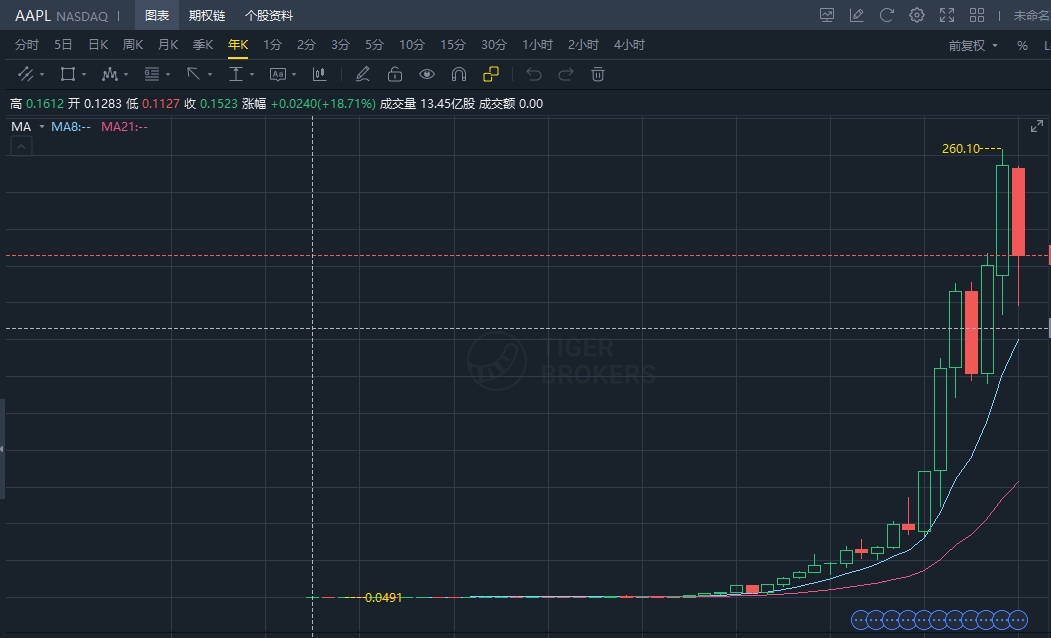Viewport: 1051px width, 638px height.
Task: Open the wave pattern drawing tool
Action: (x=109, y=74)
